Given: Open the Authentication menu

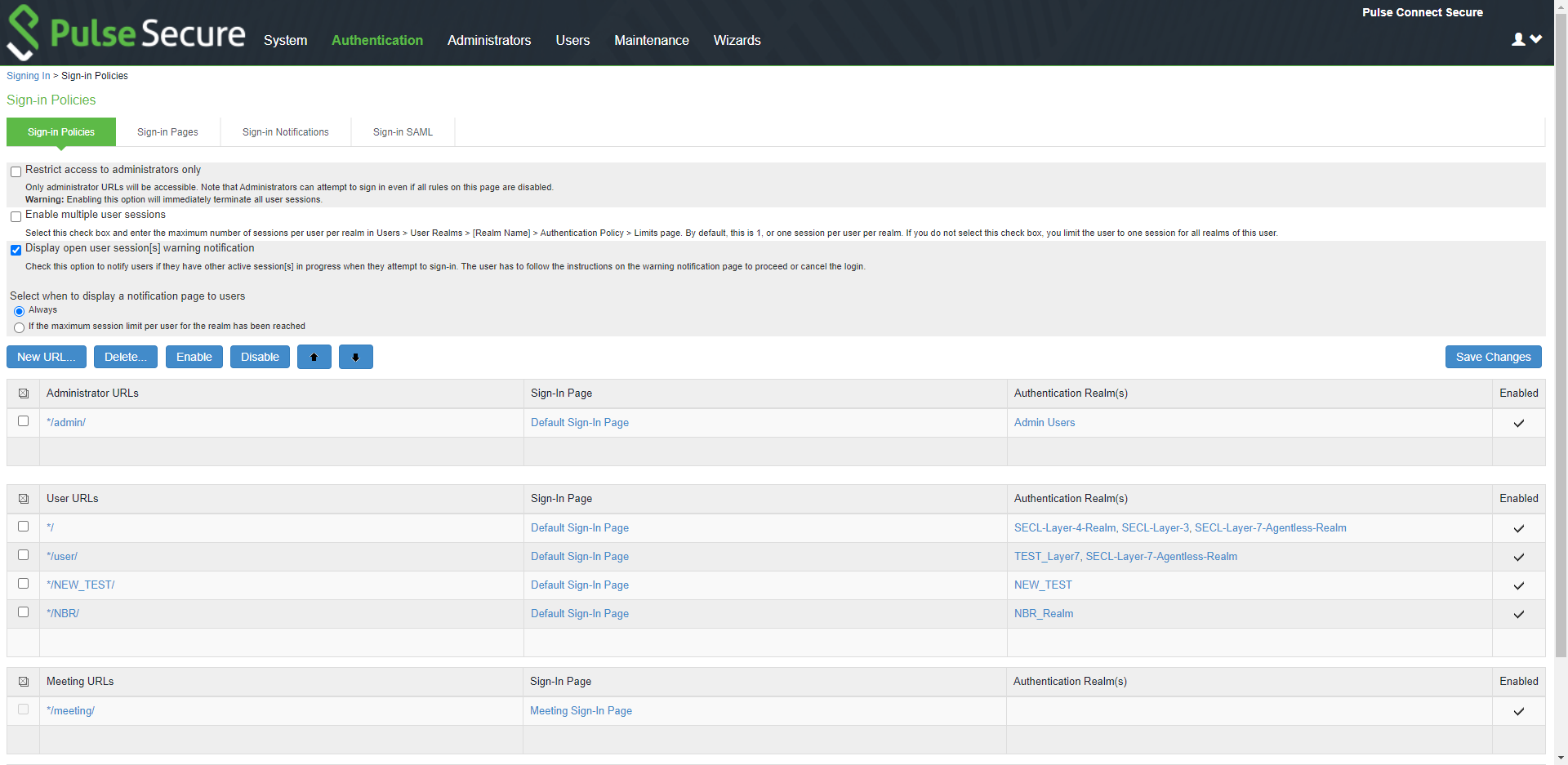Looking at the screenshot, I should click(x=376, y=40).
